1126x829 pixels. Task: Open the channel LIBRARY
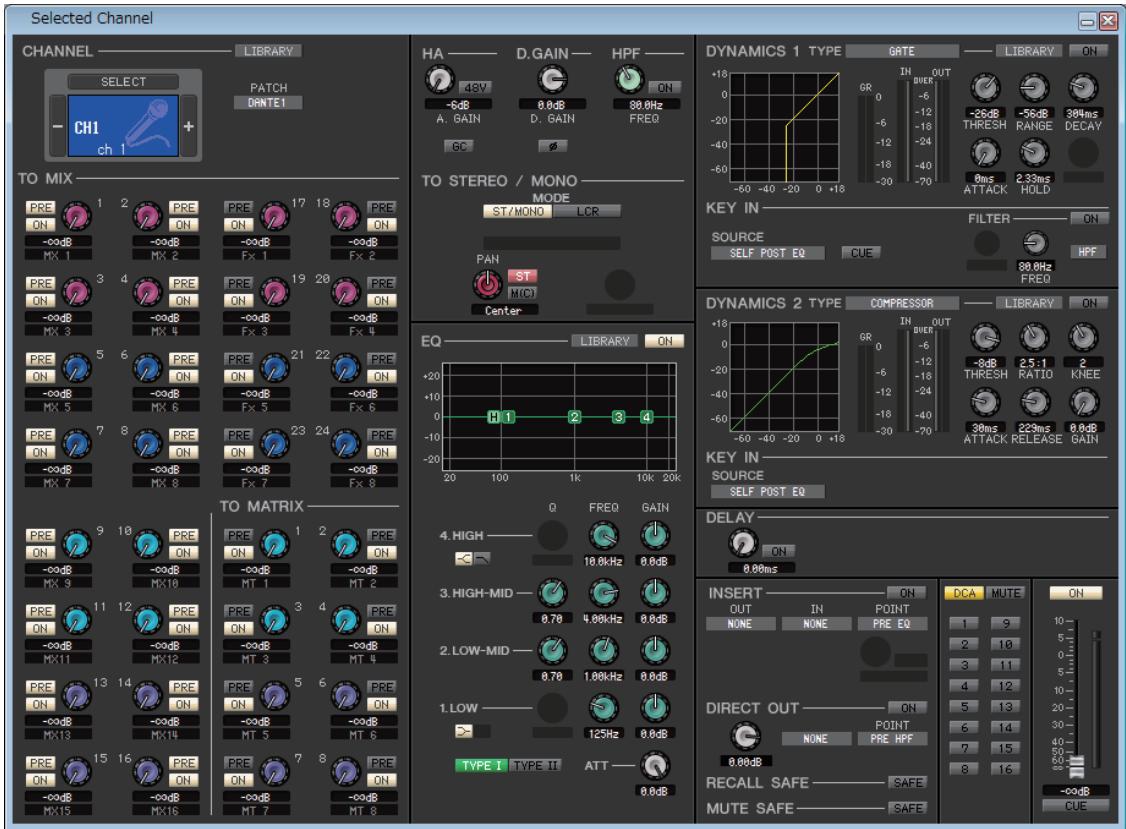[268, 51]
